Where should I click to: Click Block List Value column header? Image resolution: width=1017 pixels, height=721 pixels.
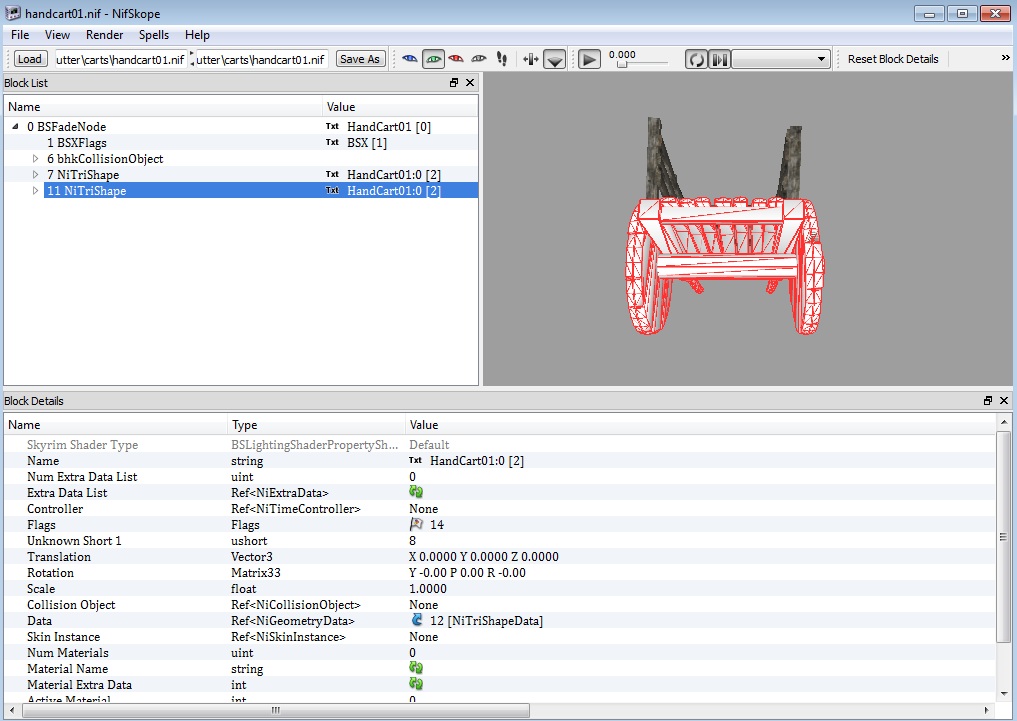click(400, 107)
